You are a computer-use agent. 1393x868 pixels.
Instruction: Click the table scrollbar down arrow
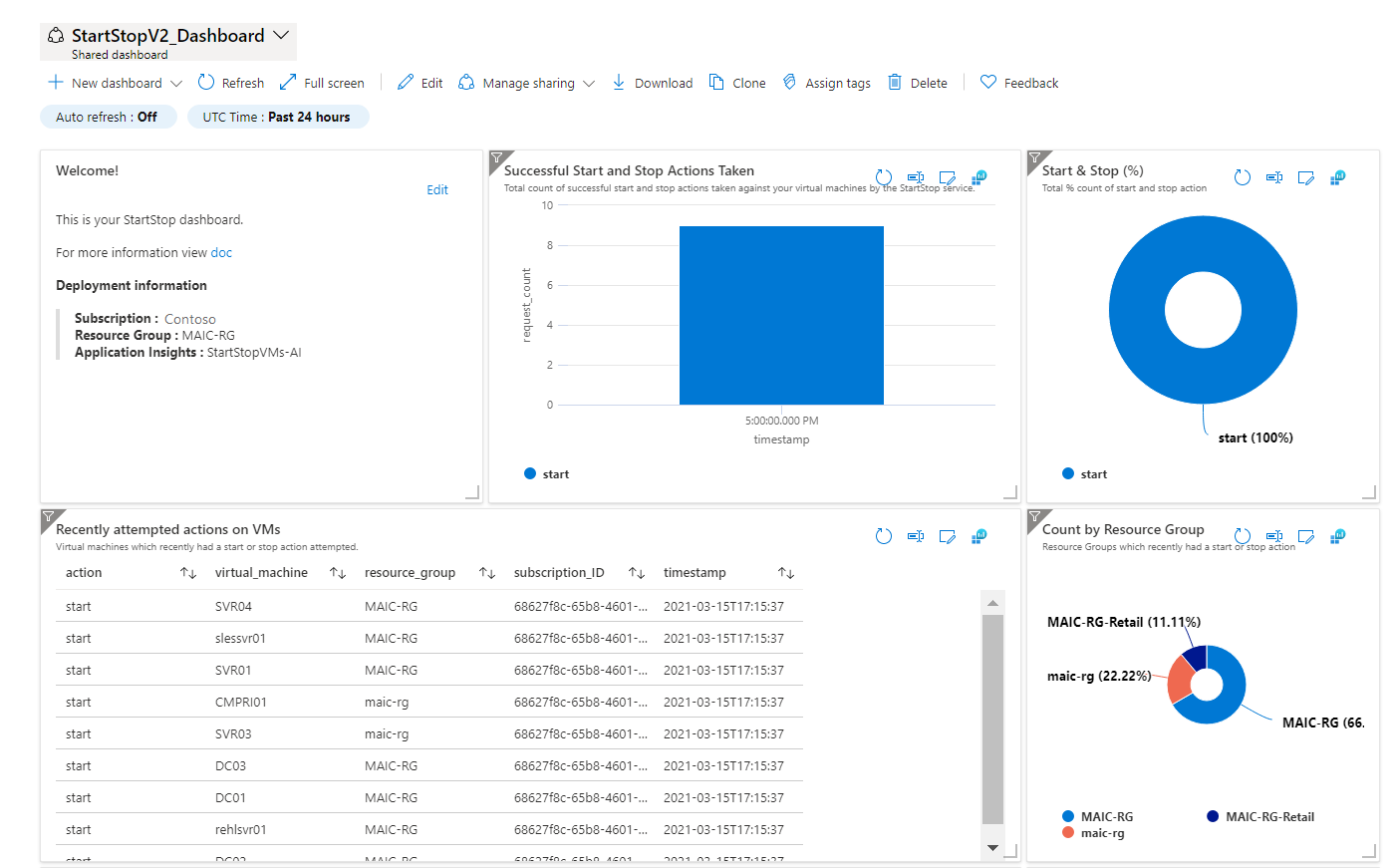pos(992,847)
